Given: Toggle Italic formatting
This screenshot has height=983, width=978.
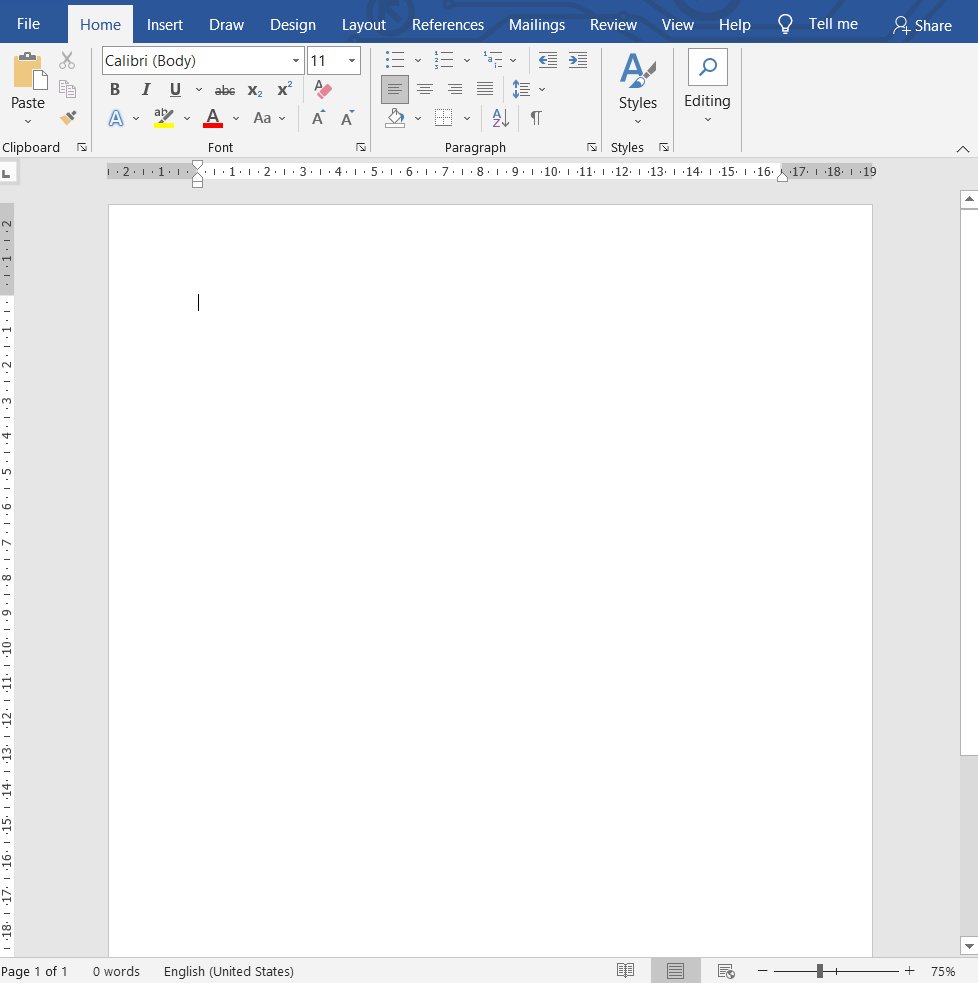Looking at the screenshot, I should [x=145, y=90].
